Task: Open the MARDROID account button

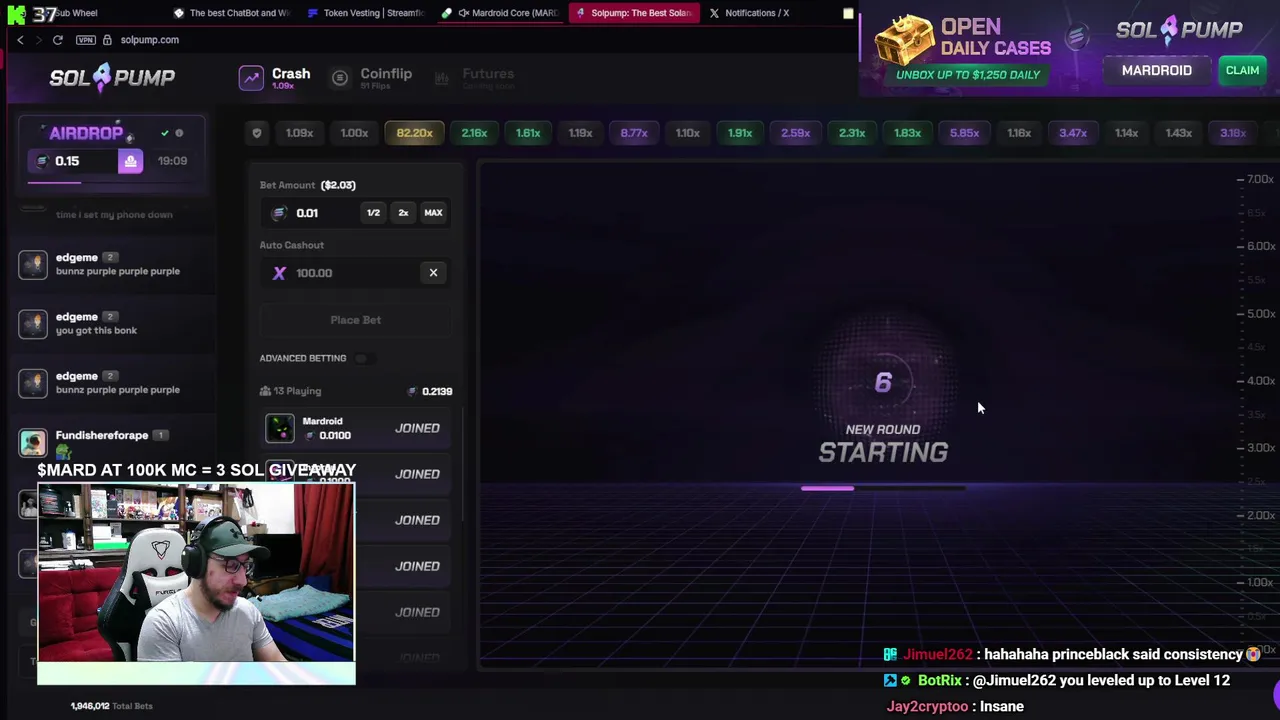Action: [1156, 70]
